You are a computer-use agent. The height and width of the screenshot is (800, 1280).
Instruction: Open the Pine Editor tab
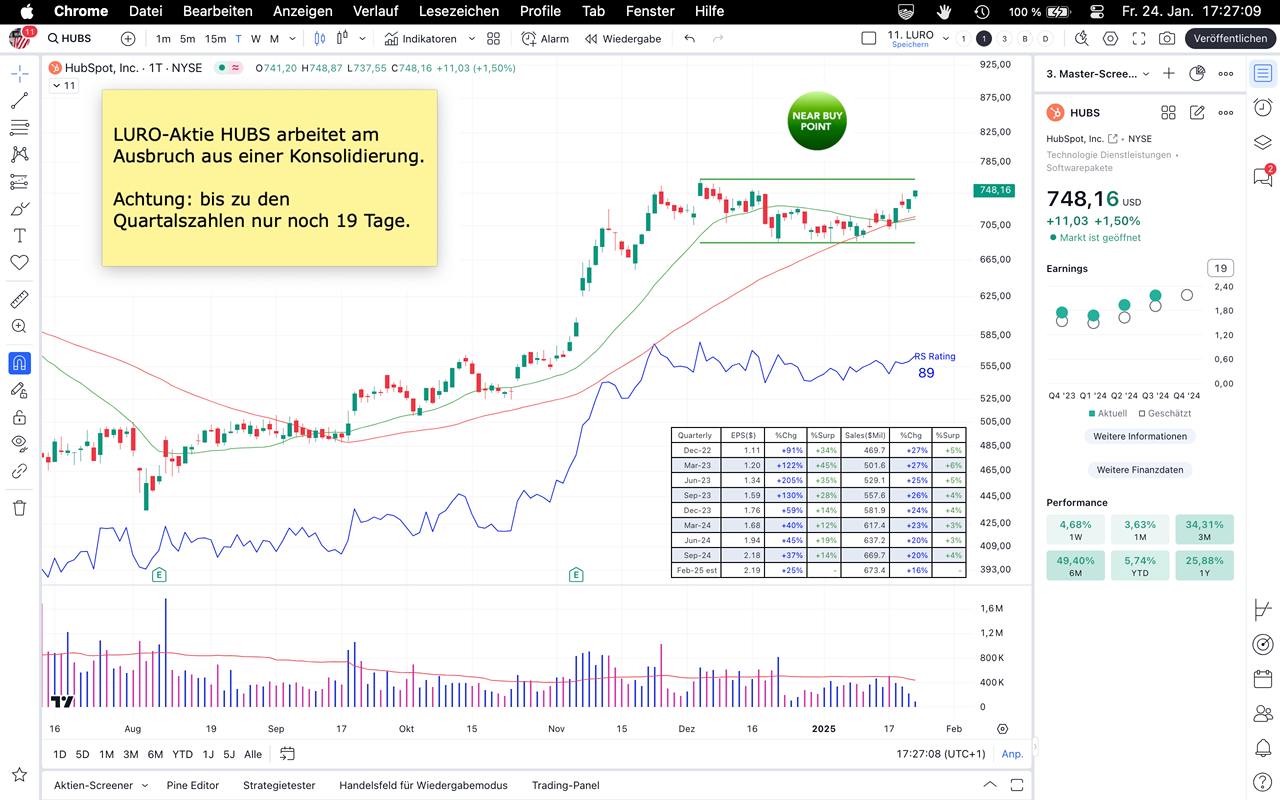click(x=192, y=785)
